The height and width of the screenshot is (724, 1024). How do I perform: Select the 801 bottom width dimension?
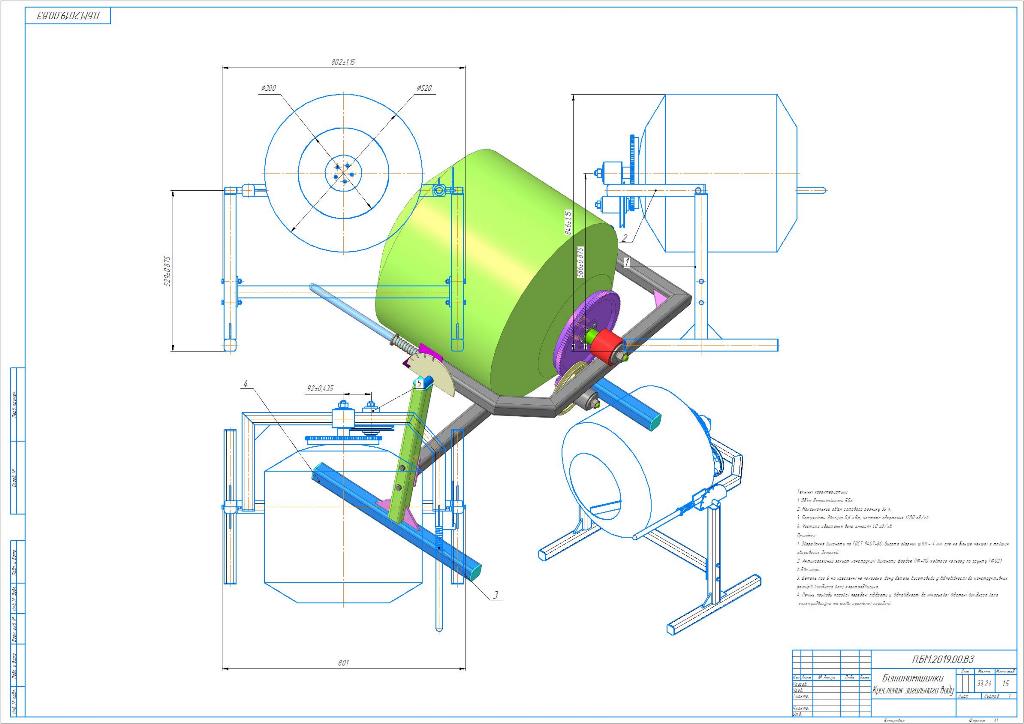point(344,663)
